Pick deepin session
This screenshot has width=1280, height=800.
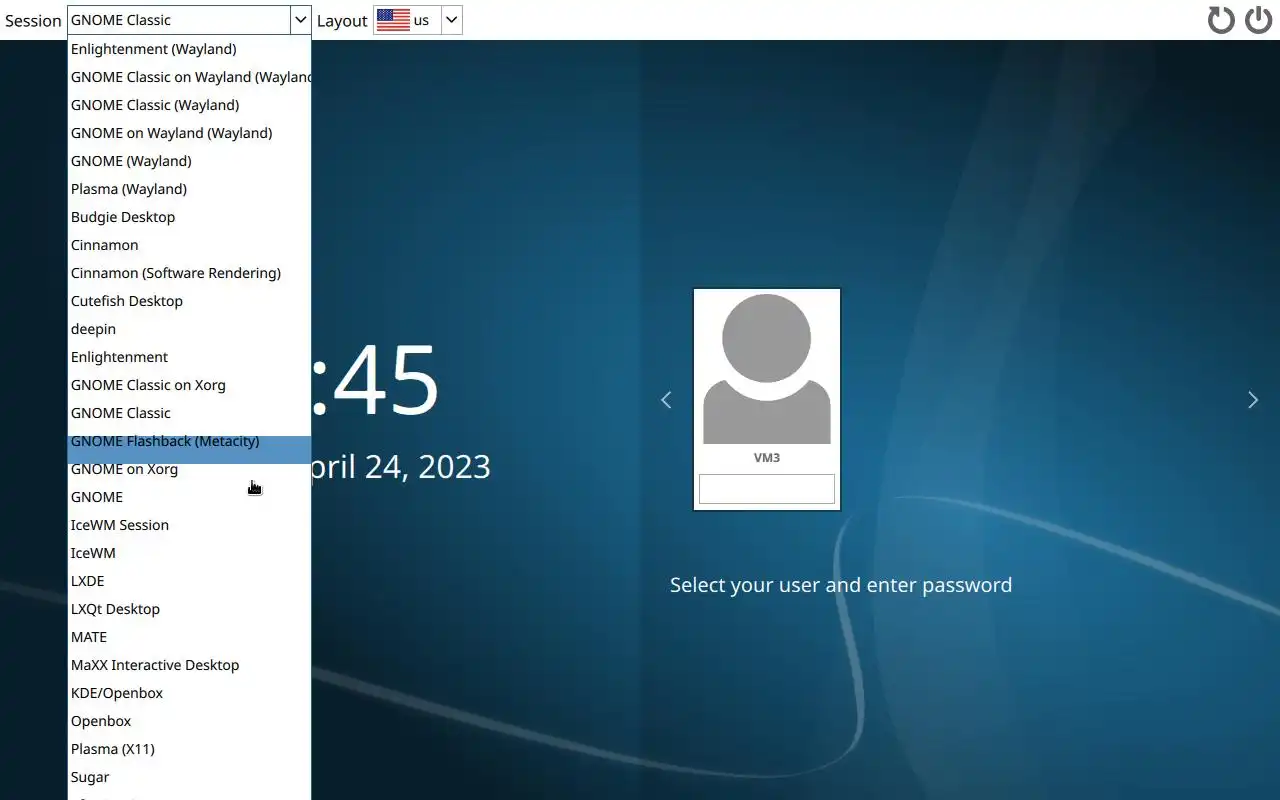(189, 329)
